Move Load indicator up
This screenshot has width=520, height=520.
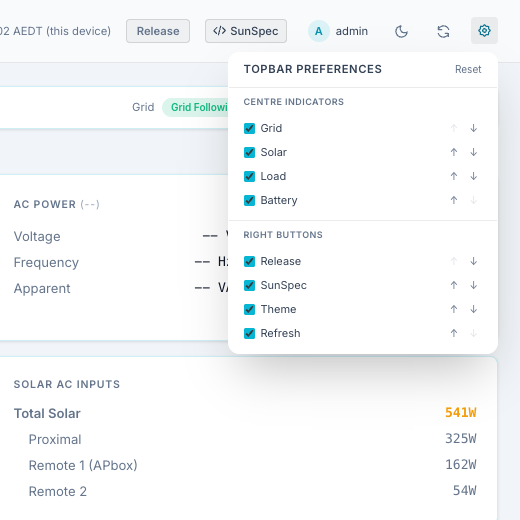tap(454, 176)
